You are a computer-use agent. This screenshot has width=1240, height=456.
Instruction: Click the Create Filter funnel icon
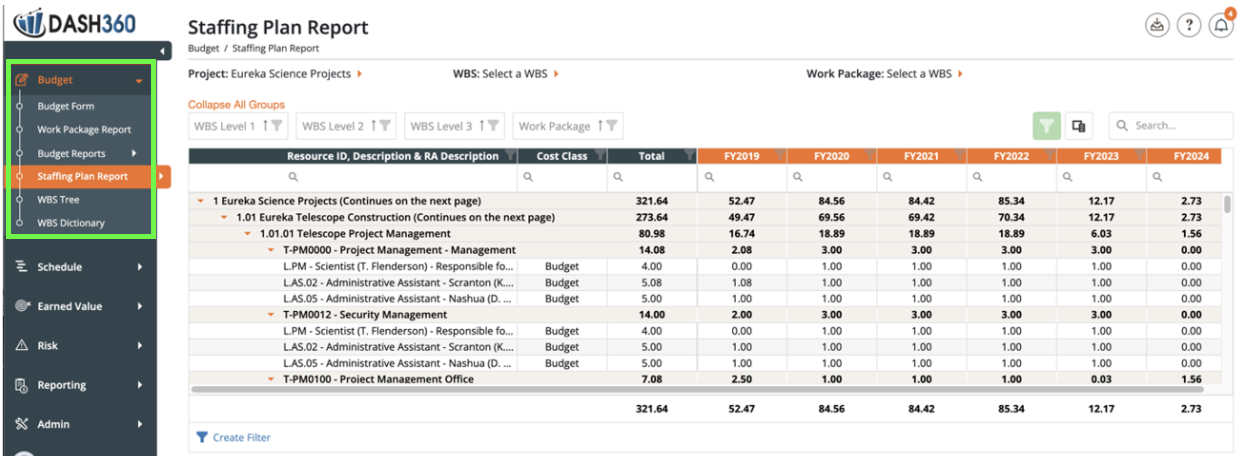pos(202,437)
